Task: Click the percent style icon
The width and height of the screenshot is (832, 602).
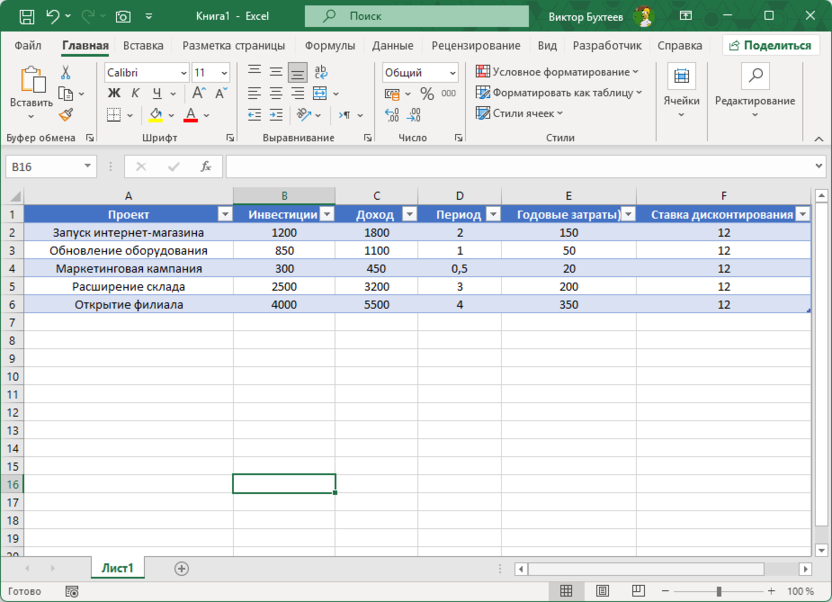Action: click(427, 93)
